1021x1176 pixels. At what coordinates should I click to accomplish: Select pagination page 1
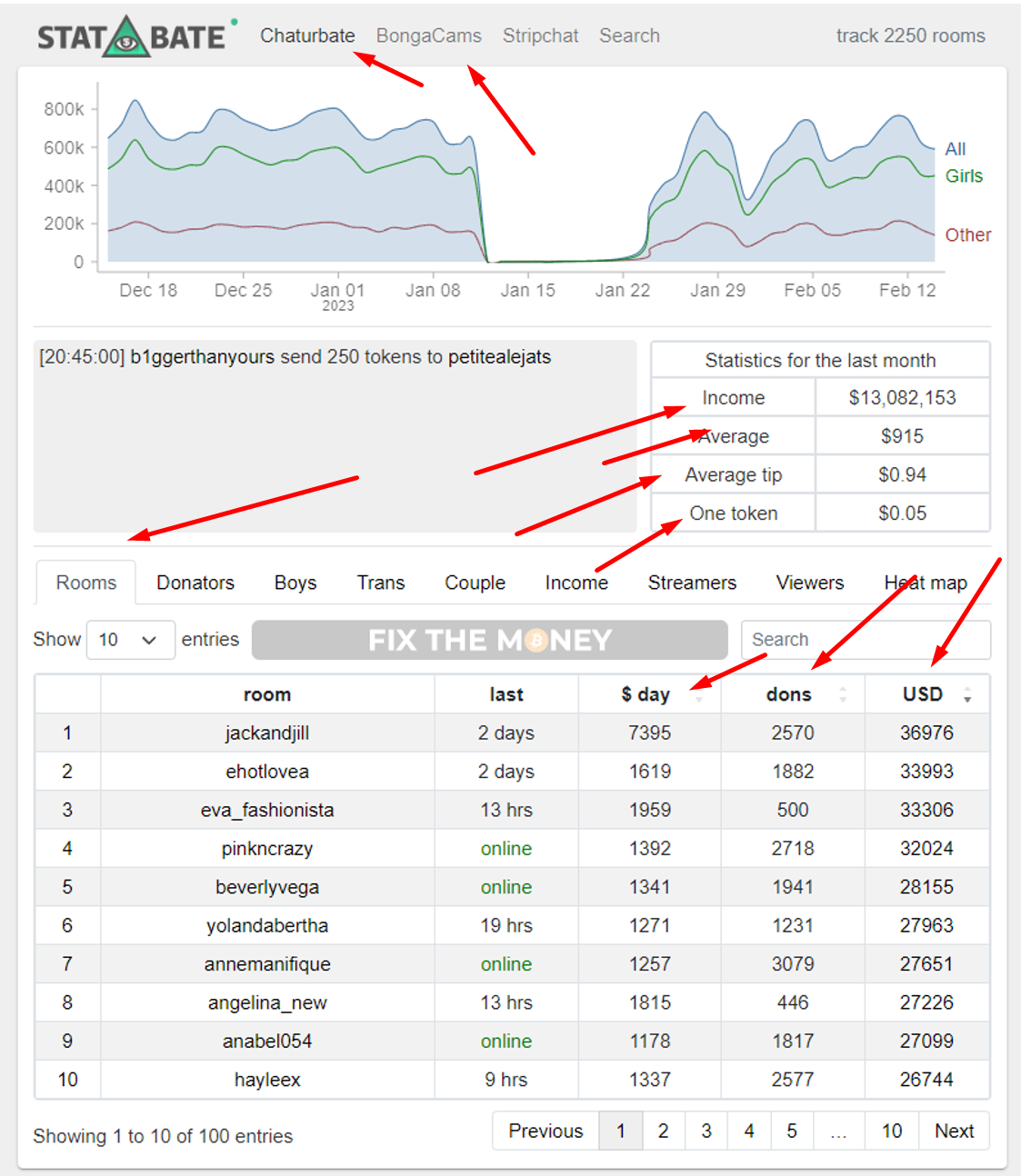[x=621, y=1131]
